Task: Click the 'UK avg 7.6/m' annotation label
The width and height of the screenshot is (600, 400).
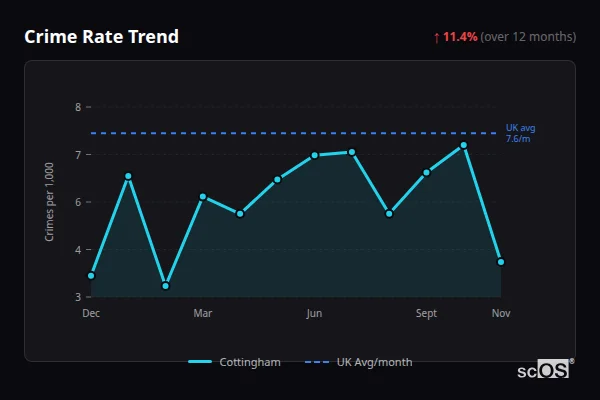Action: coord(520,133)
